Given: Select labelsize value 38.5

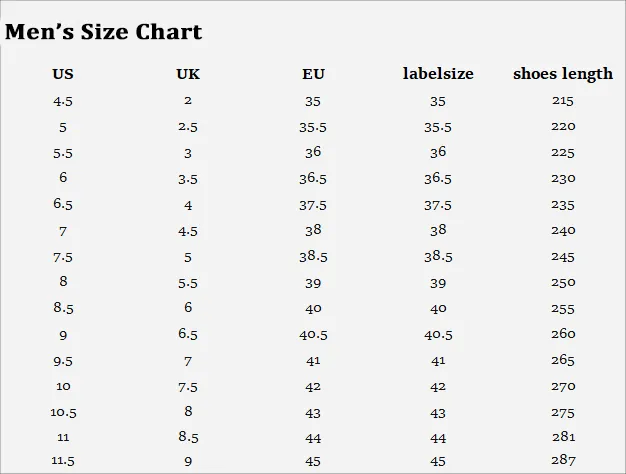Looking at the screenshot, I should 438,256.
